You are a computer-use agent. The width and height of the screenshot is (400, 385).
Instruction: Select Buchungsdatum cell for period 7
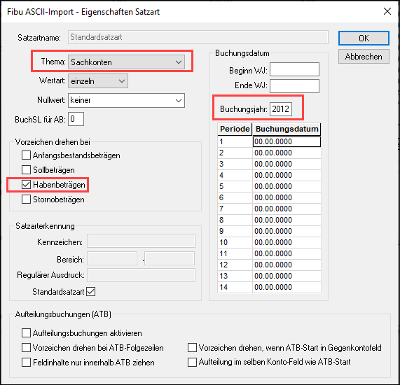click(287, 209)
